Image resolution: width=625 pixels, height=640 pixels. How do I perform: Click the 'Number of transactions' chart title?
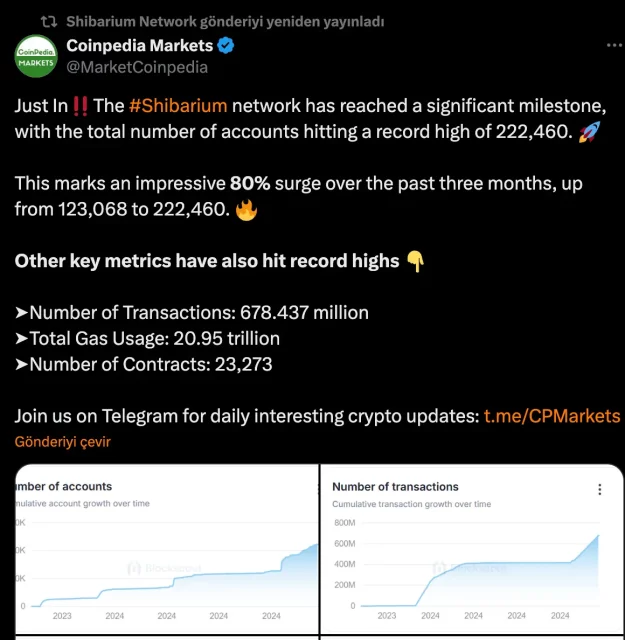[395, 487]
